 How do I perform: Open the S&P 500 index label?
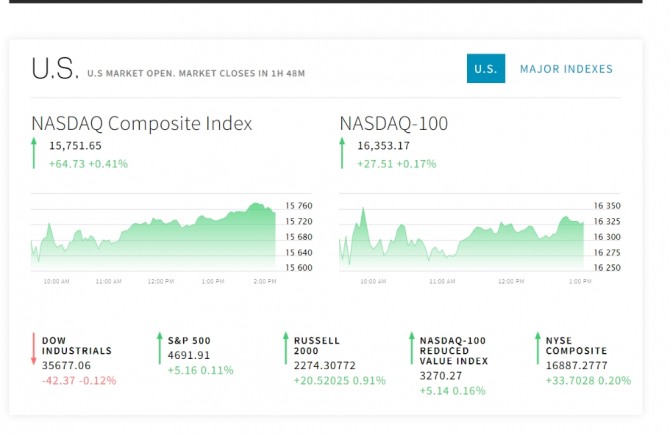tap(188, 340)
